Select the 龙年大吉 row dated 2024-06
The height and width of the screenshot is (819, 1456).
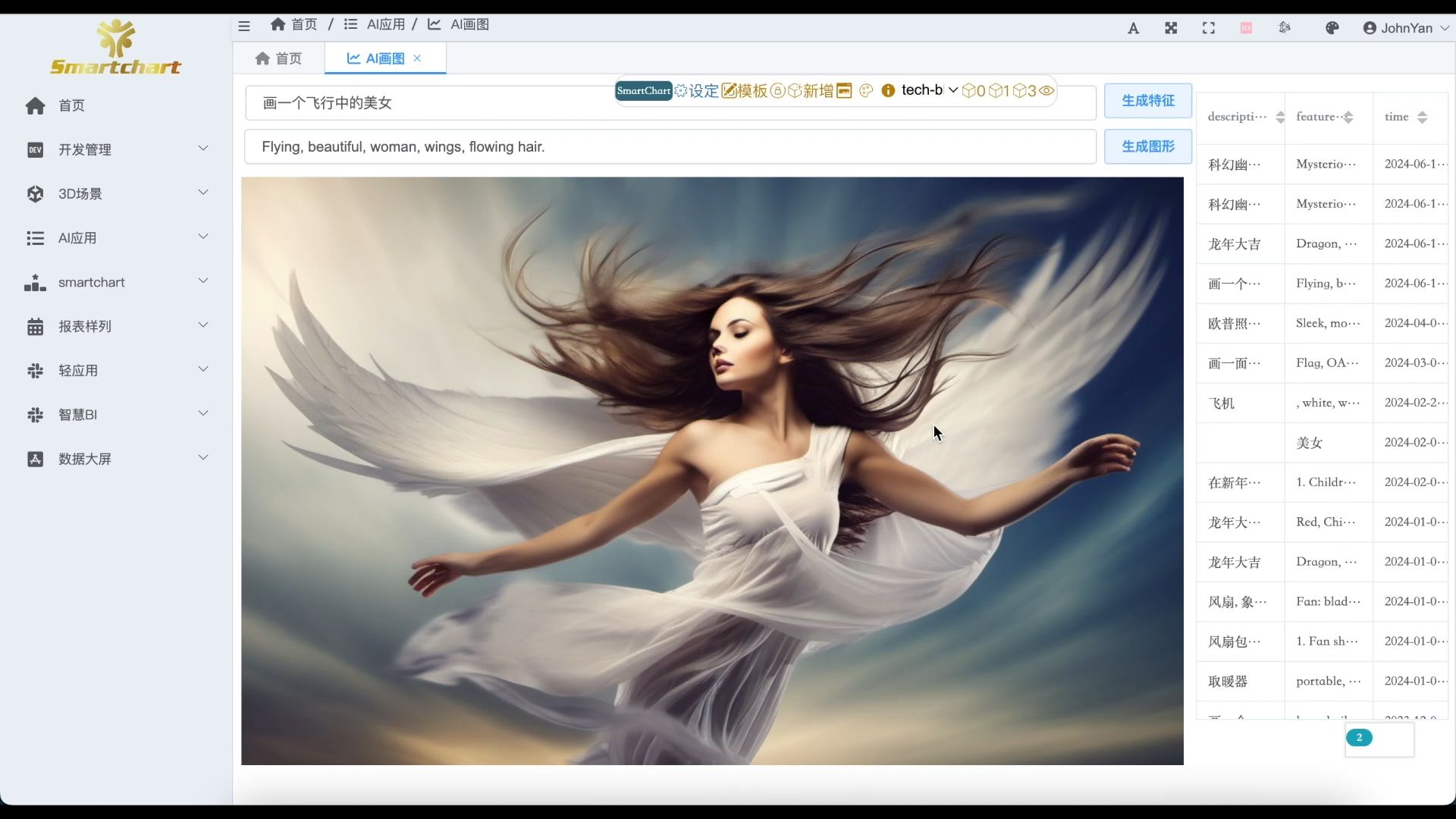[1323, 244]
